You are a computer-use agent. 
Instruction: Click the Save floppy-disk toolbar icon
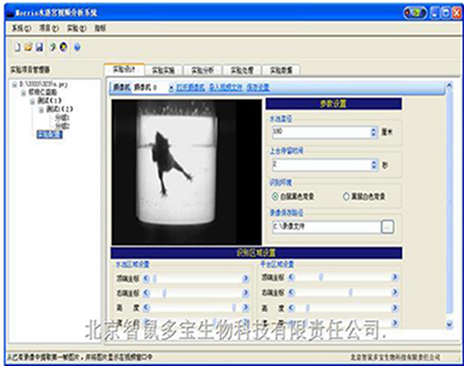(x=39, y=47)
